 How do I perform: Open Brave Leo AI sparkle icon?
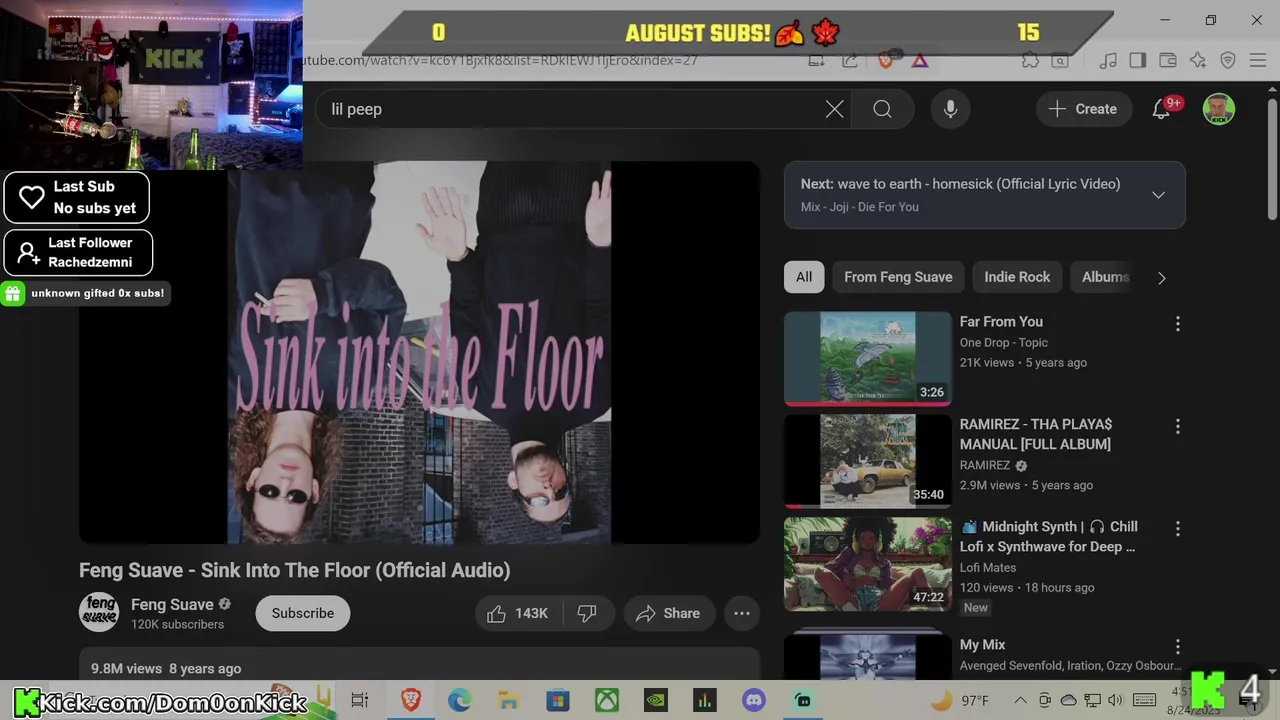point(1197,60)
